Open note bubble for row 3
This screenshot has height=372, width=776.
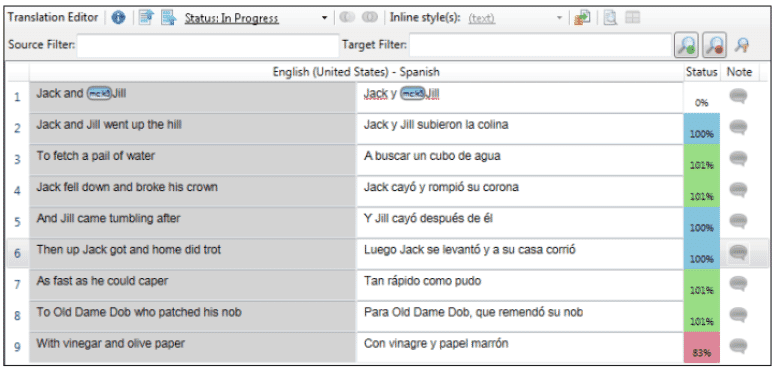coord(738,159)
